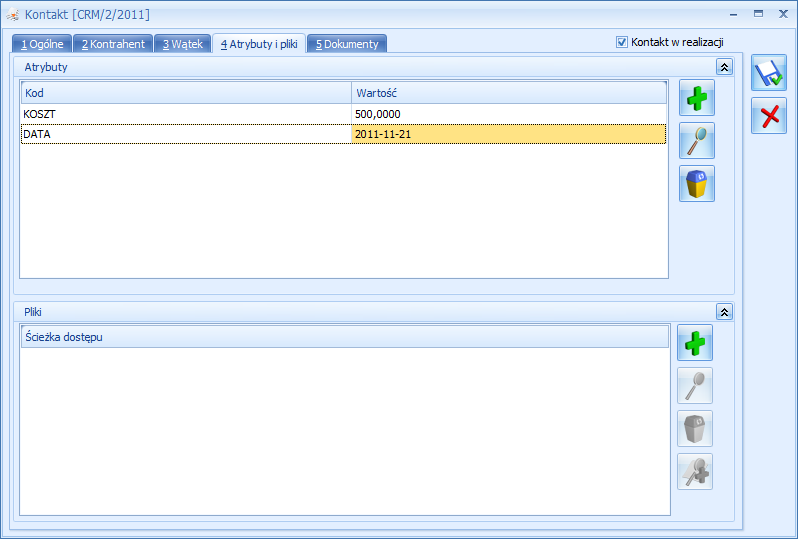This screenshot has height=539, width=798.
Task: Click the value 500,0000
Action: 378,114
